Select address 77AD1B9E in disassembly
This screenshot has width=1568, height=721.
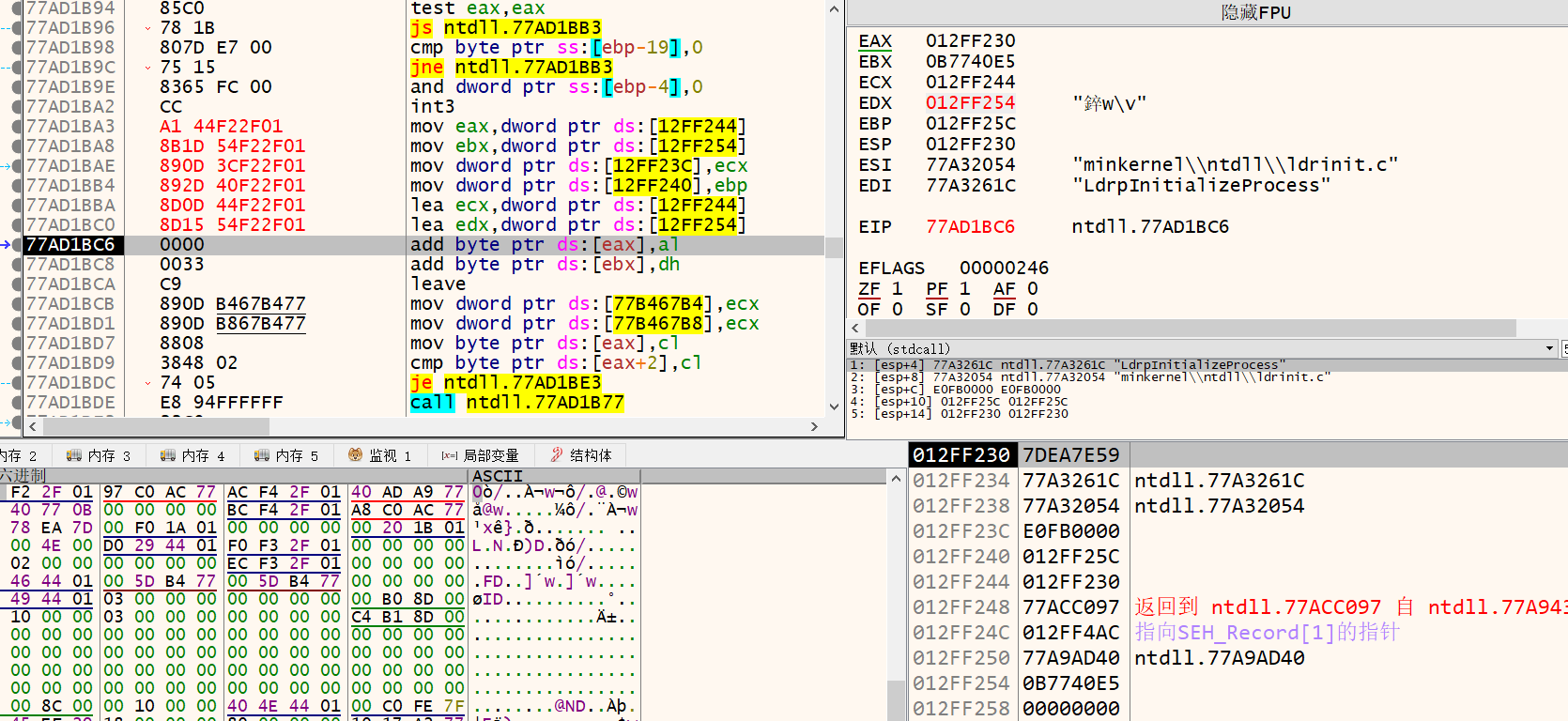(70, 87)
